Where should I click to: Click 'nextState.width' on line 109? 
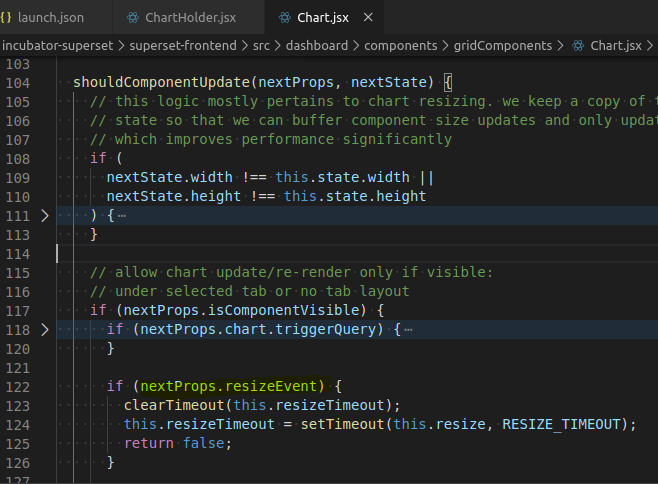click(x=170, y=177)
